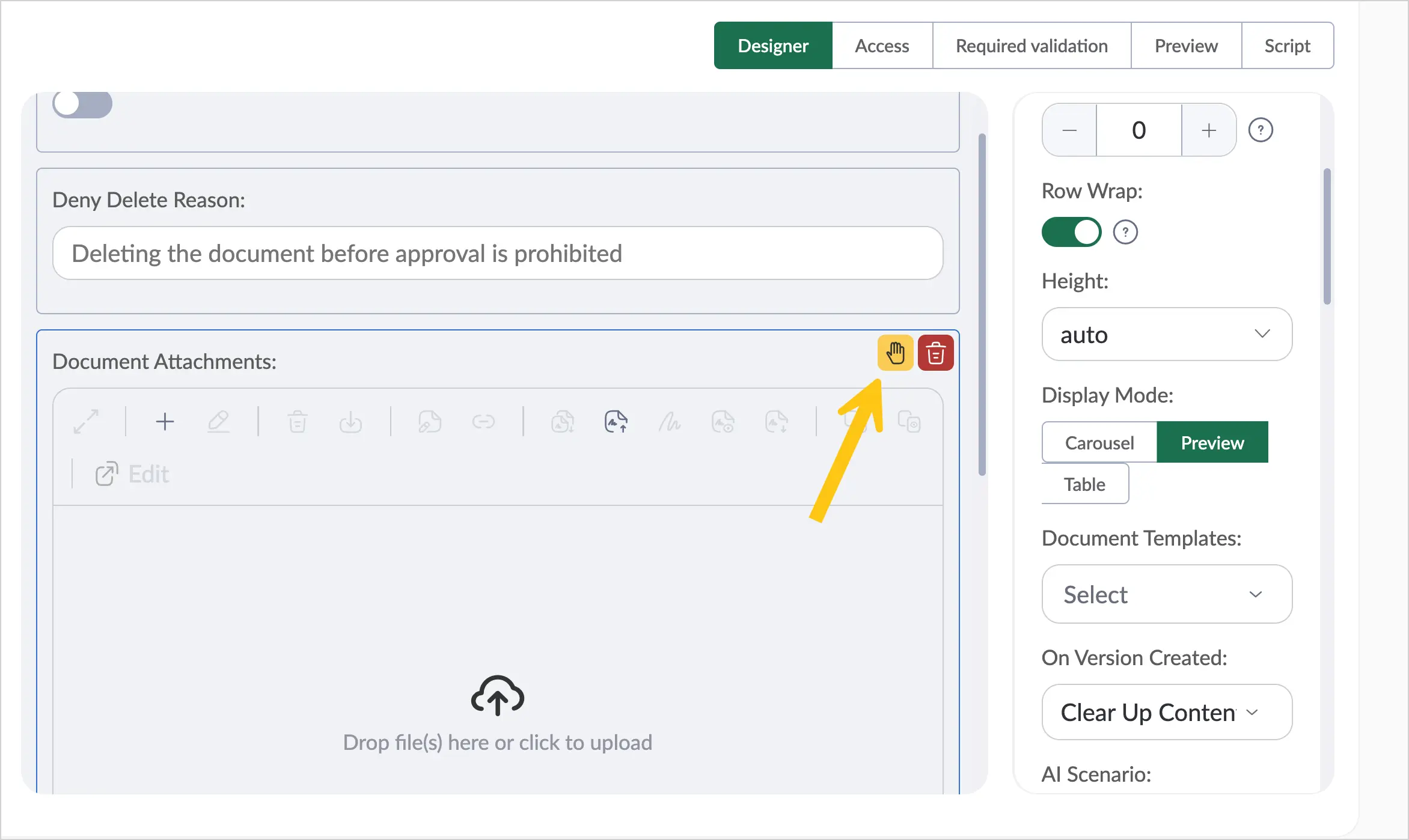Open the Document Templates Select dropdown
The height and width of the screenshot is (840, 1409).
point(1167,594)
